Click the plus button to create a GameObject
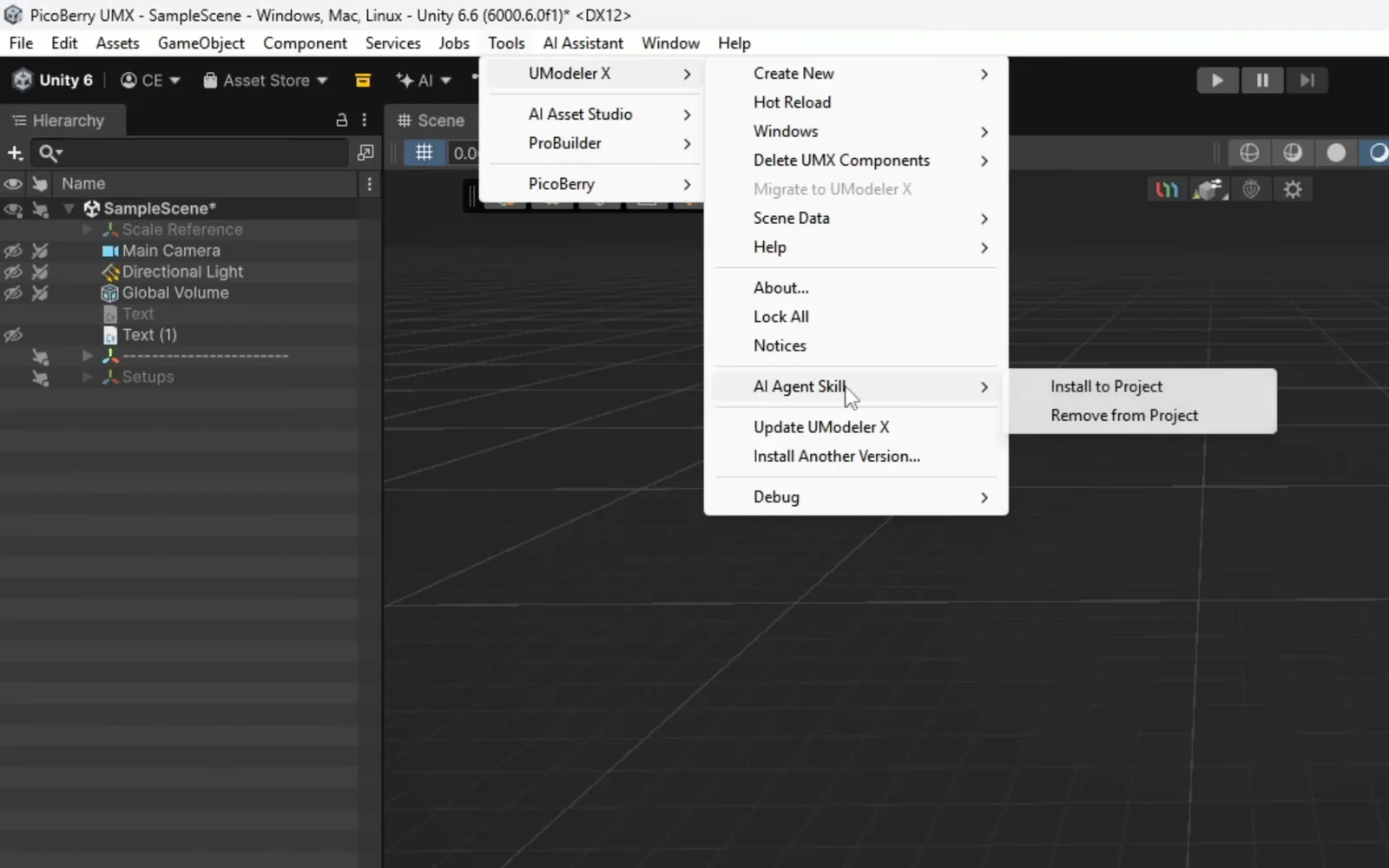This screenshot has height=868, width=1389. pos(15,154)
